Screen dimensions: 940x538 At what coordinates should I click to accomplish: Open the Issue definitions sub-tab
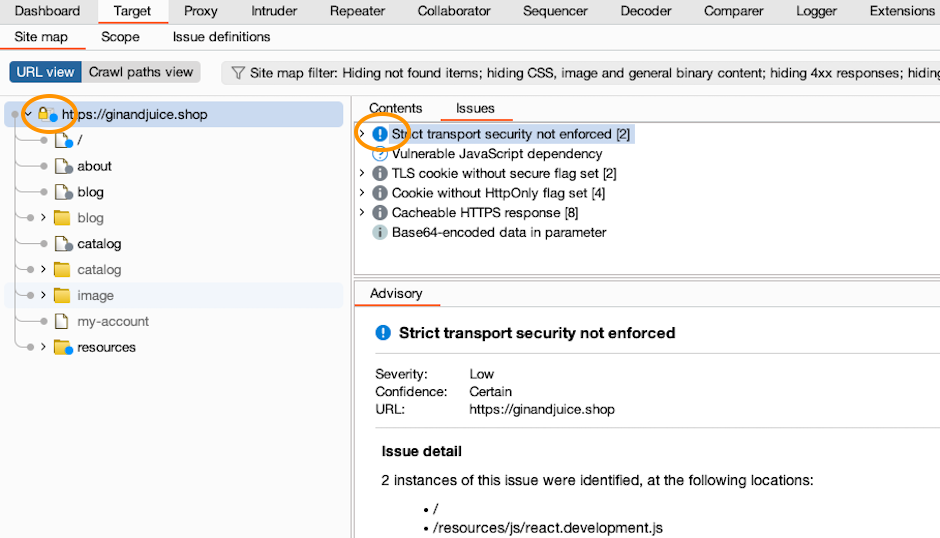(221, 37)
